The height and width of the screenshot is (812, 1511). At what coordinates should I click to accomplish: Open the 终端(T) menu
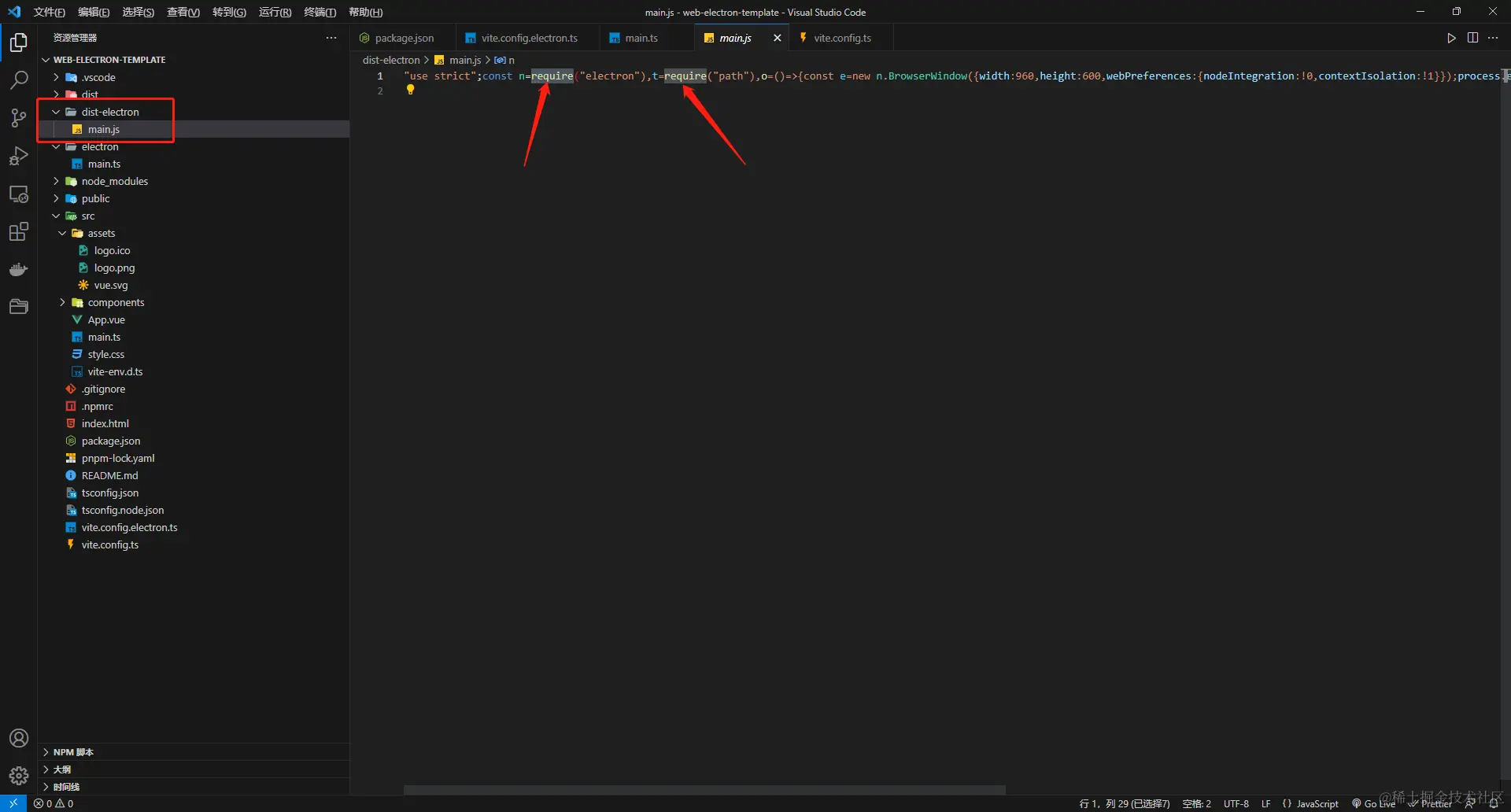pos(320,12)
